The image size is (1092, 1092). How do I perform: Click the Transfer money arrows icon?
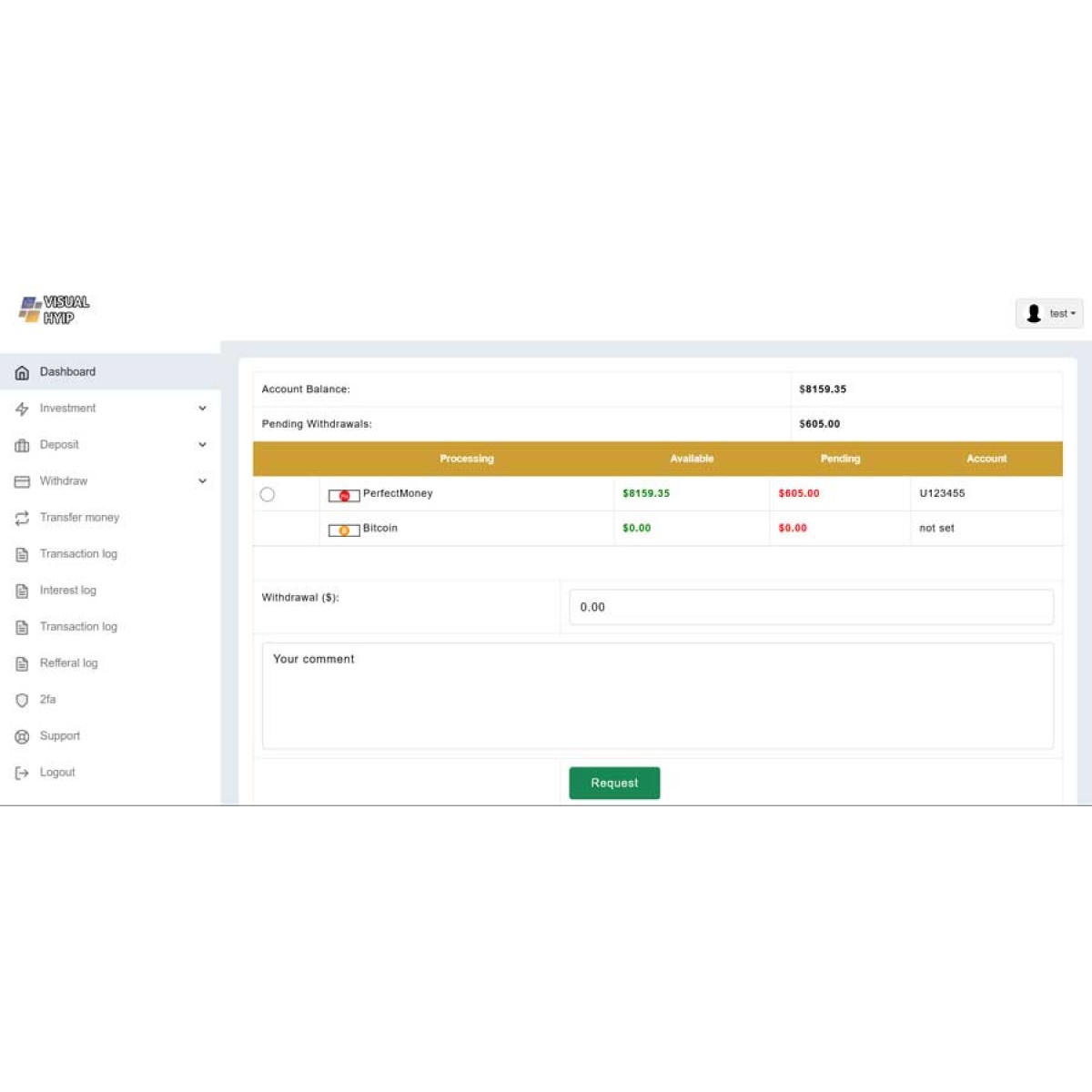click(22, 518)
